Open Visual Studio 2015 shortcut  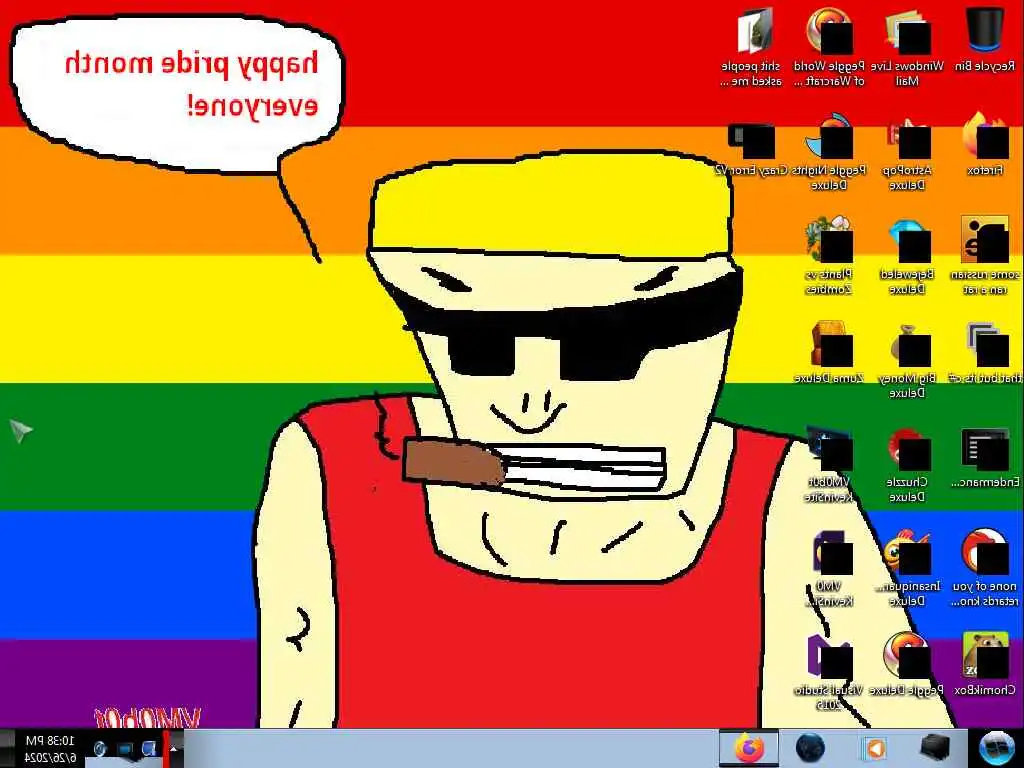(x=829, y=671)
